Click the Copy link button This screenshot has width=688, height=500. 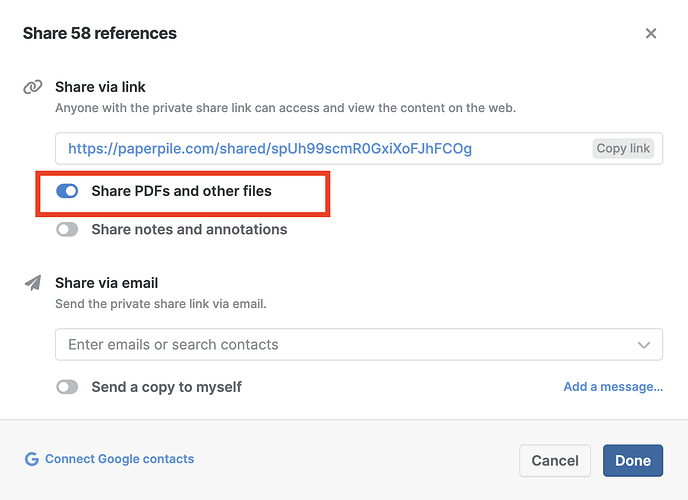click(x=623, y=148)
